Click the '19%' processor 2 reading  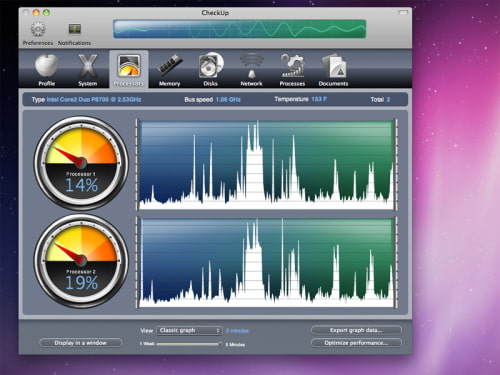tap(81, 283)
